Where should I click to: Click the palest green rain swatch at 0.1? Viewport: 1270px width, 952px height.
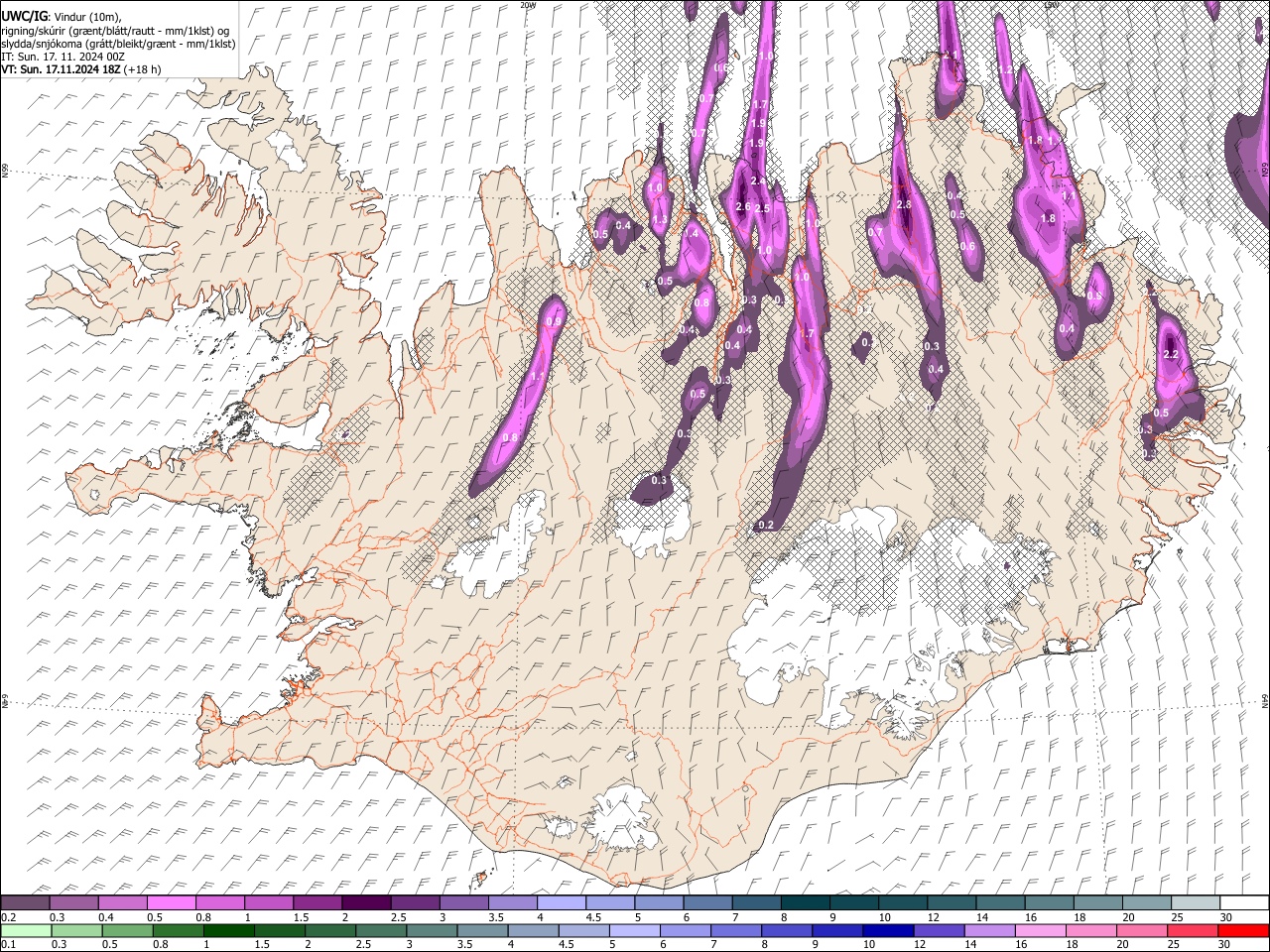click(26, 930)
